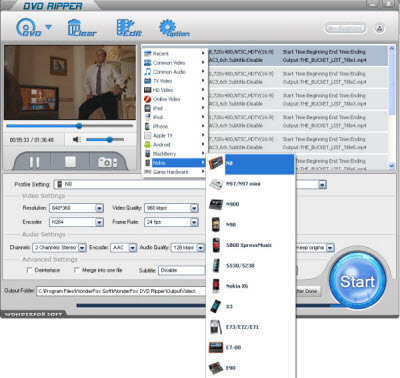Image resolution: width=400 pixels, height=378 pixels.
Task: Choose iPod from the profile menu
Action: coord(174,117)
